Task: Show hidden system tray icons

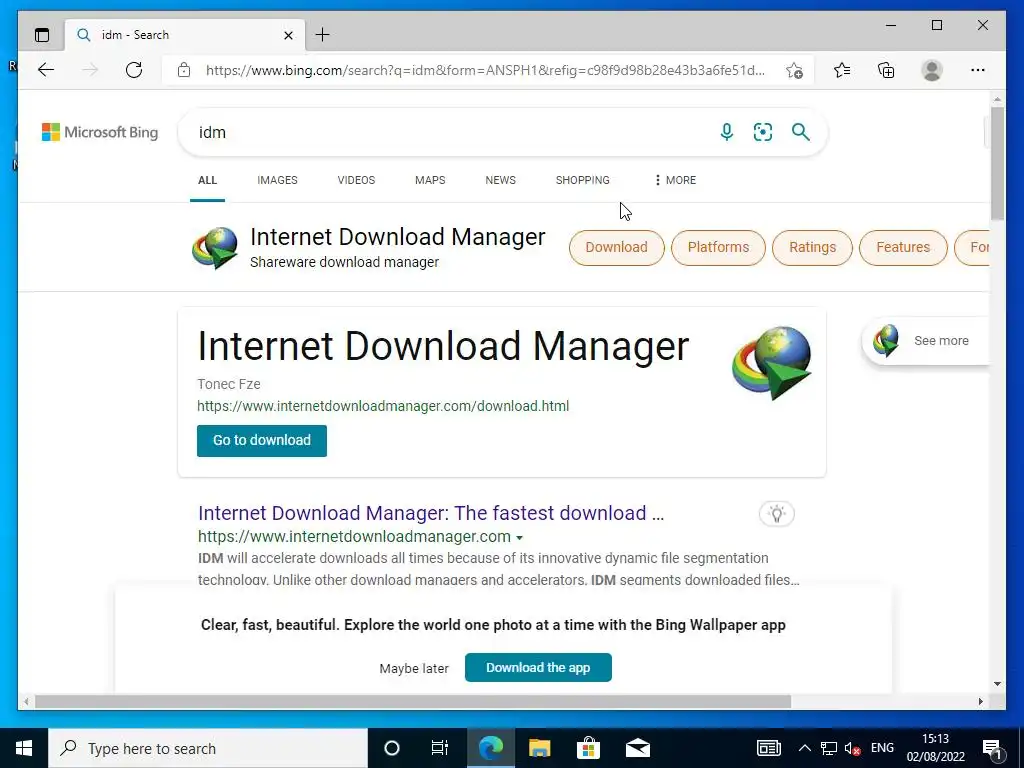Action: (x=805, y=748)
